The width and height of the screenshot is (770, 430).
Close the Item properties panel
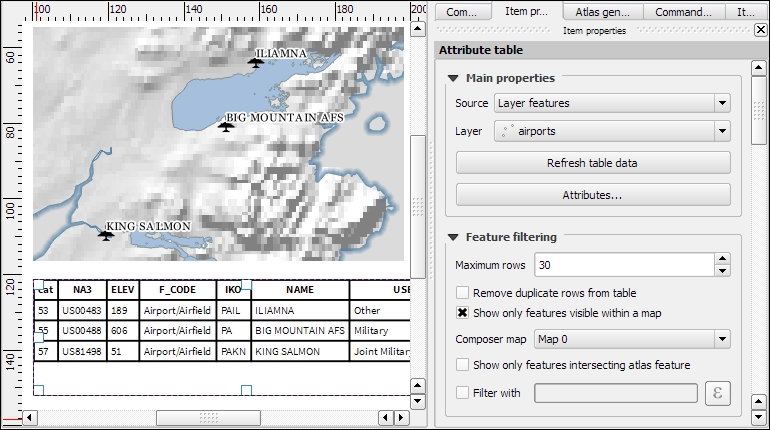click(760, 30)
